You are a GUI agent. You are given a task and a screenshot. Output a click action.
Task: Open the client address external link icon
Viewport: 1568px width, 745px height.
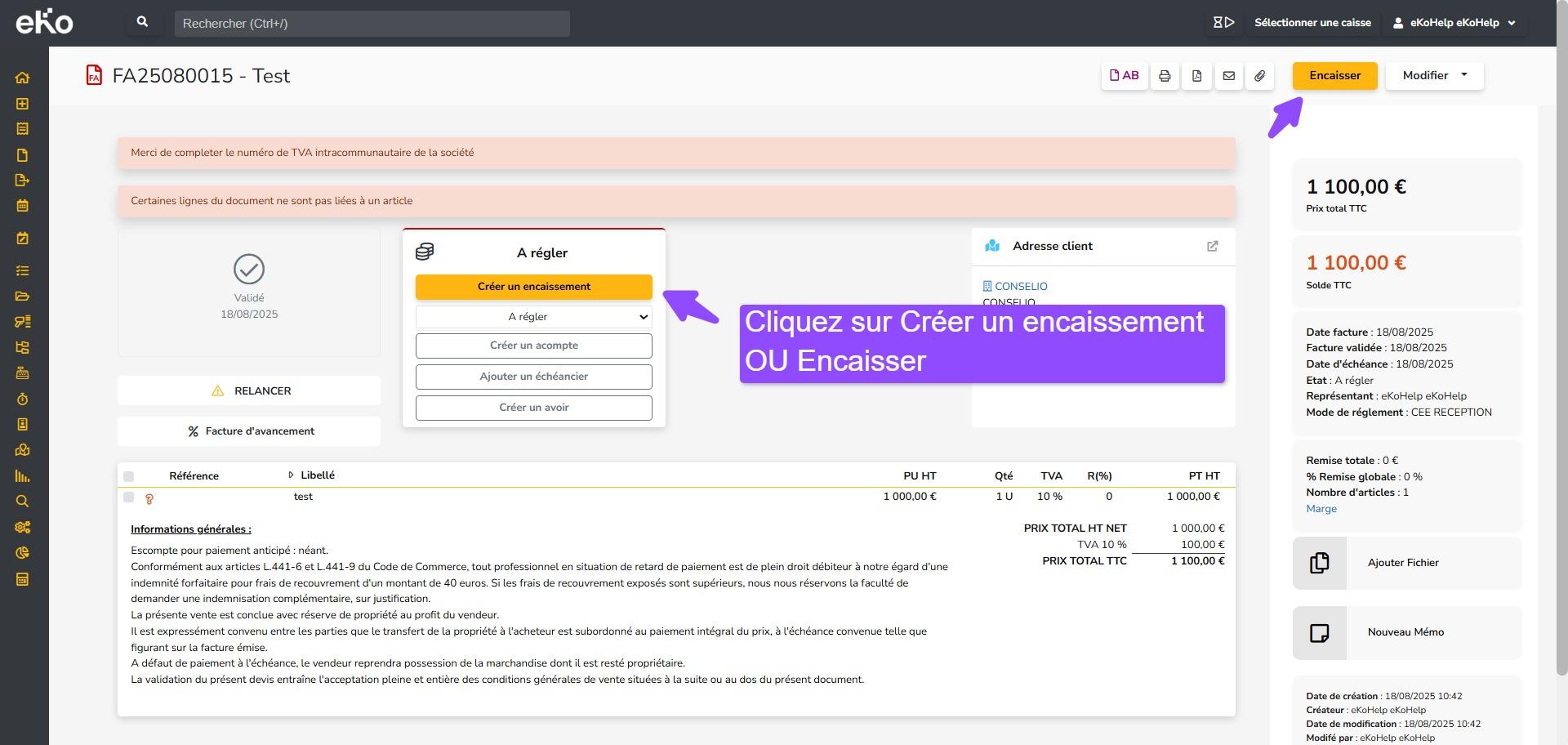[x=1213, y=246]
